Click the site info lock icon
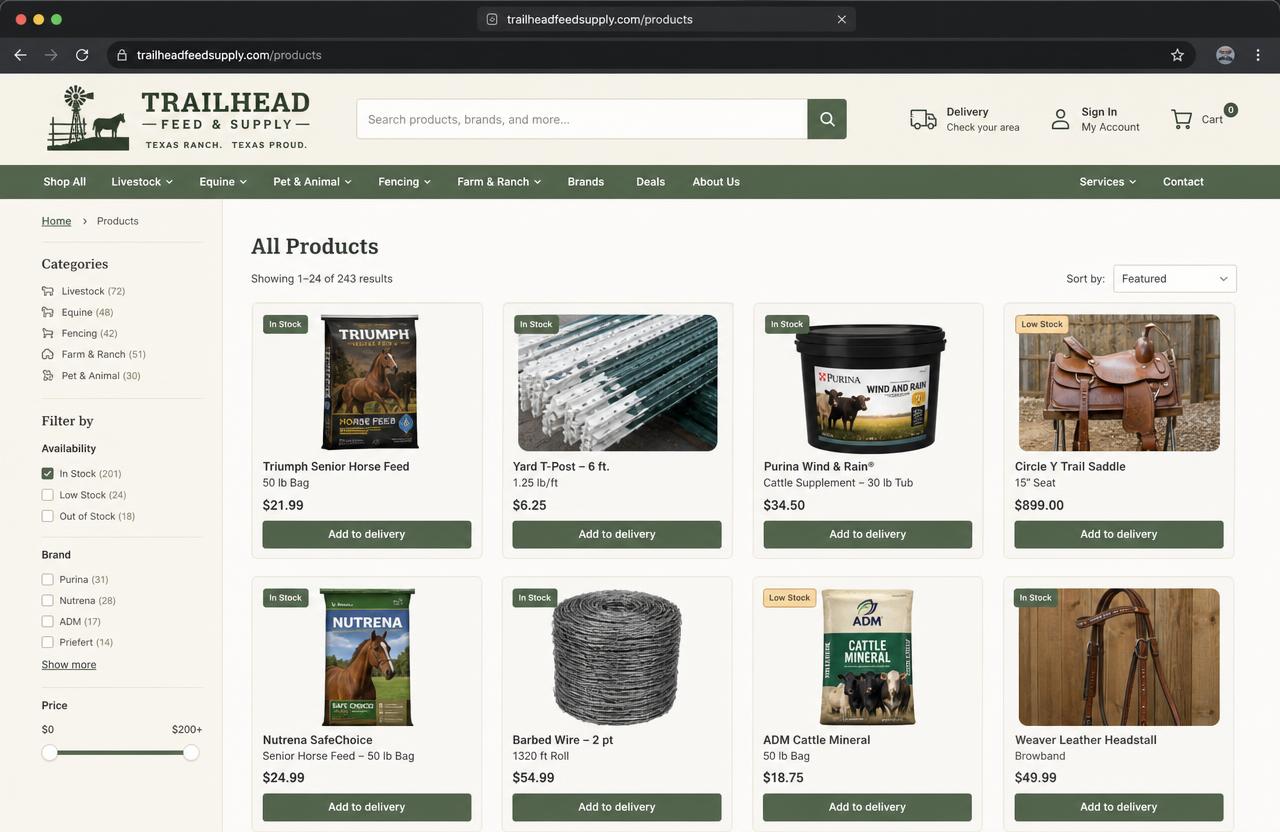 pos(122,55)
